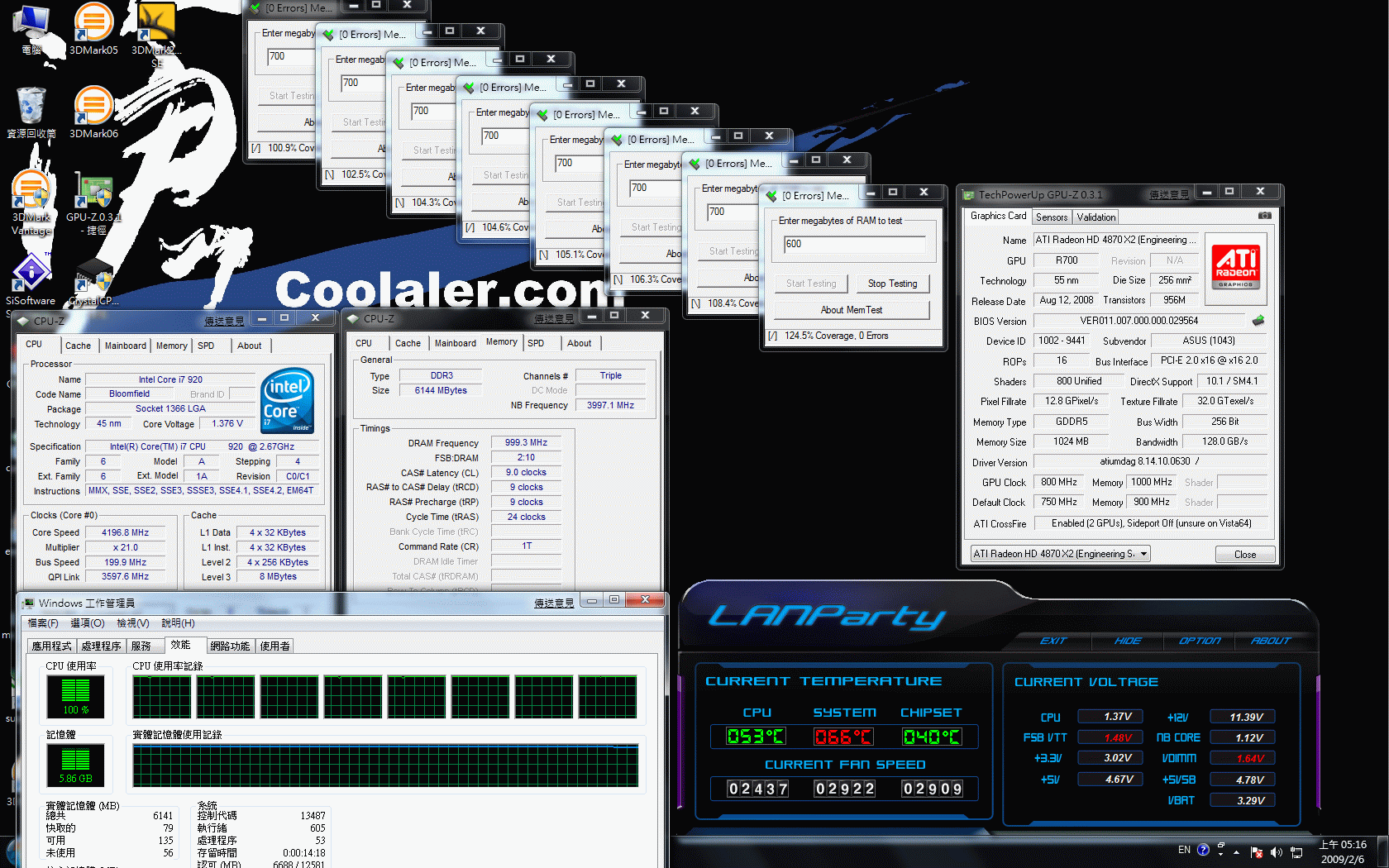Click the feedback link in Task Manager title bar
Screen dimensions: 1389x868
click(x=554, y=603)
